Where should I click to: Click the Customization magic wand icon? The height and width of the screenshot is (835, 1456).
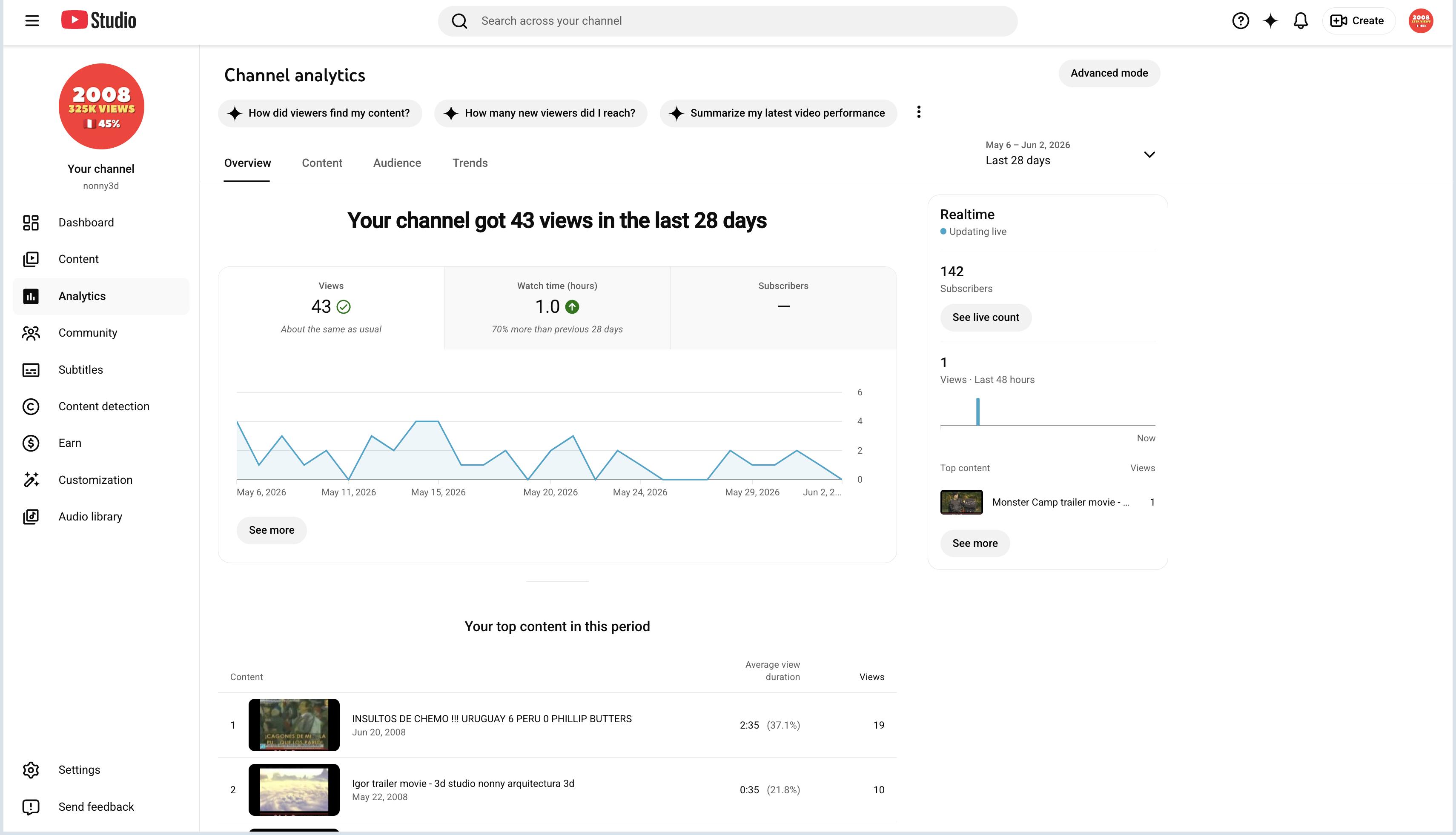click(31, 480)
